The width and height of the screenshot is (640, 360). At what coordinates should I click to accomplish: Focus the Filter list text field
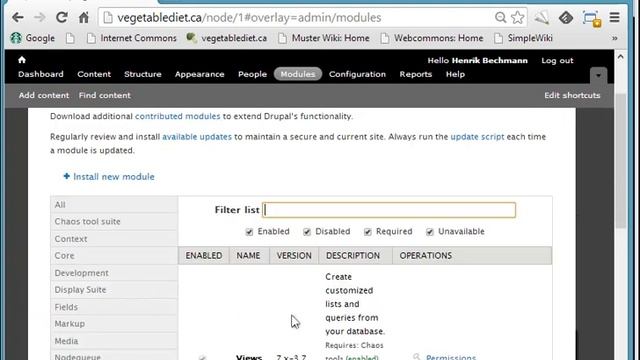[x=389, y=210]
